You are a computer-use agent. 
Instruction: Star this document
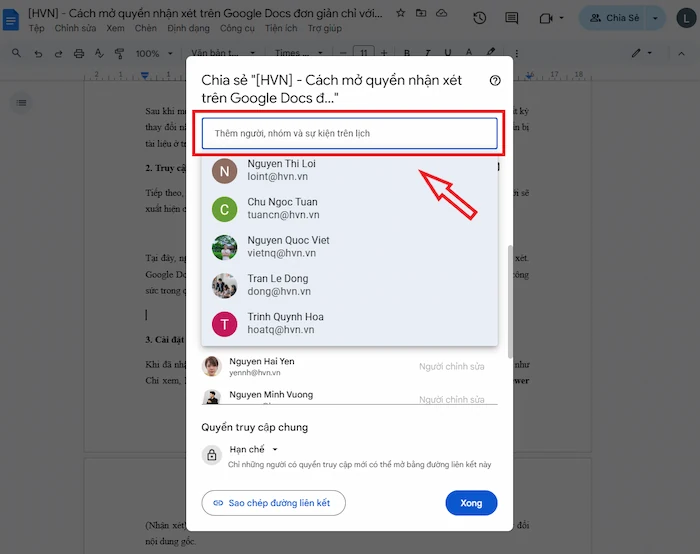point(401,13)
